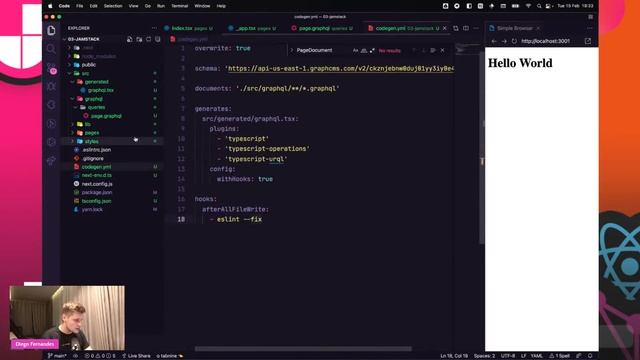
Task: Expand the styles folder
Action: [x=73, y=142]
